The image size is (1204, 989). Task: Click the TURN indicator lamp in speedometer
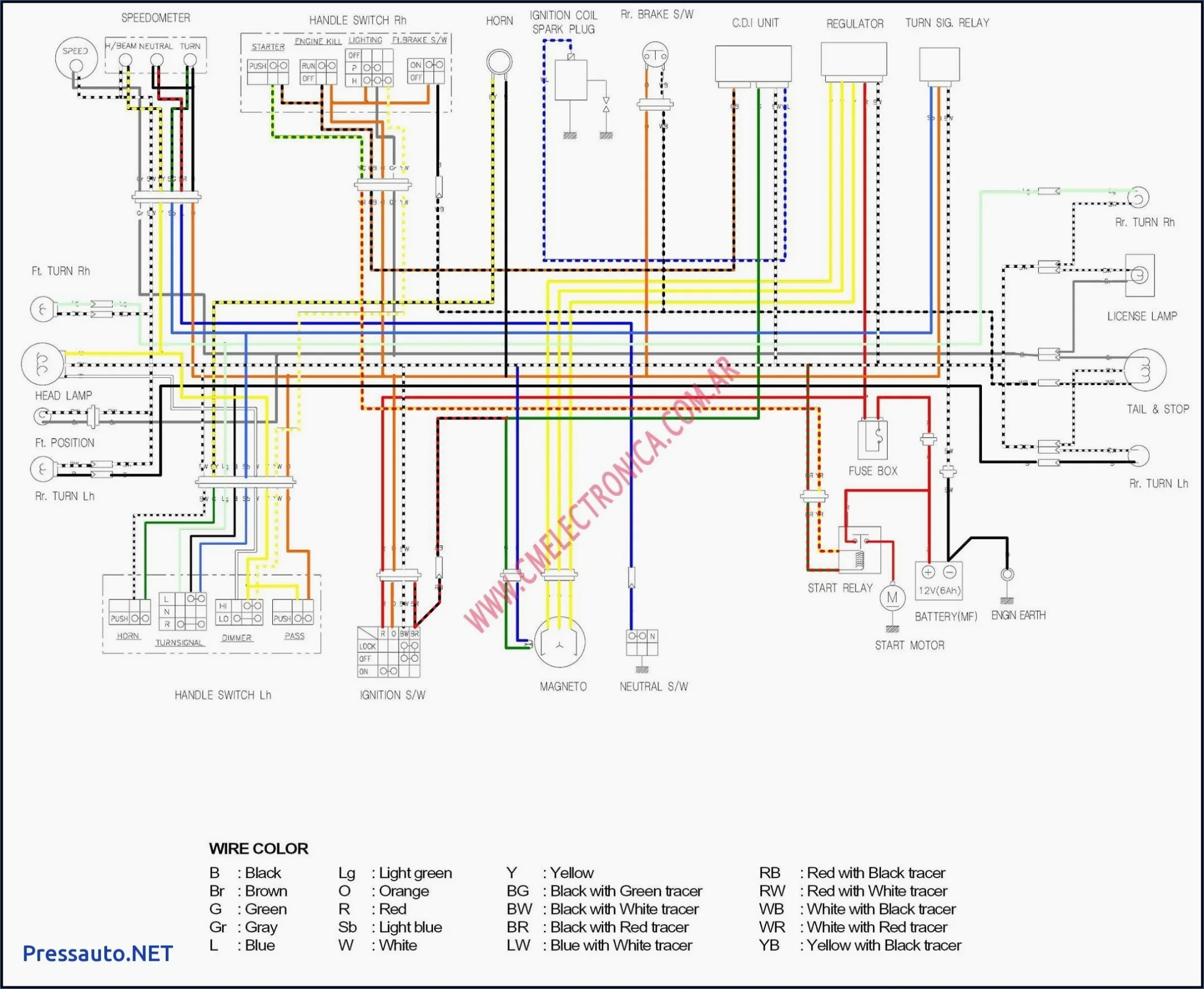point(191,60)
